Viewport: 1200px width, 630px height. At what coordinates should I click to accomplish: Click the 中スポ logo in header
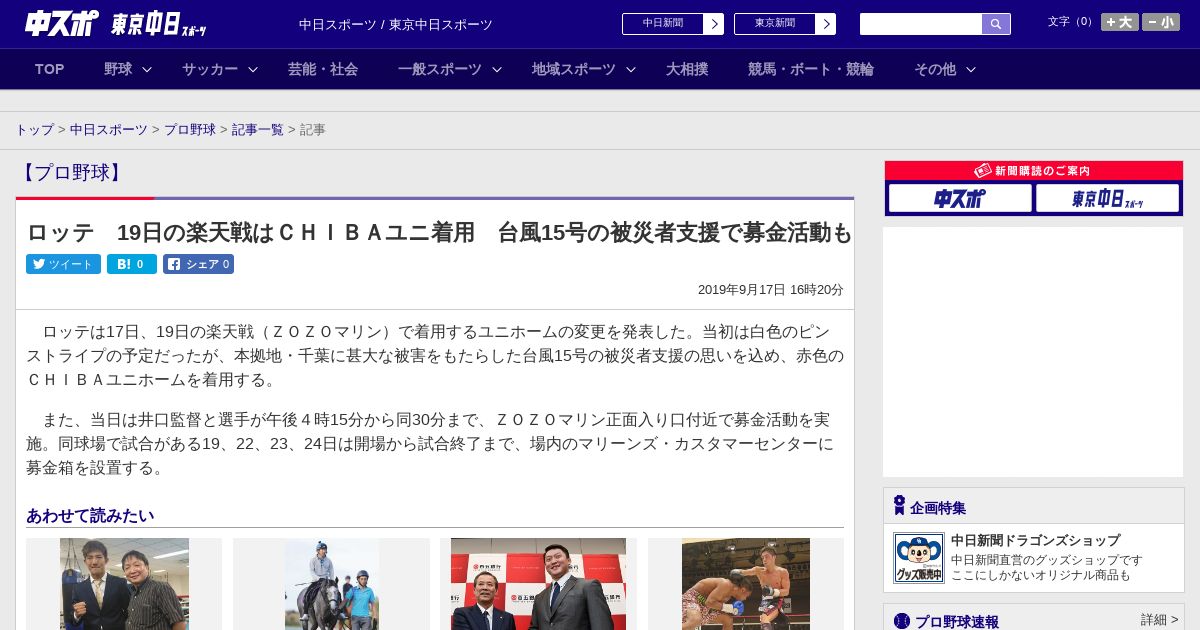click(x=62, y=23)
